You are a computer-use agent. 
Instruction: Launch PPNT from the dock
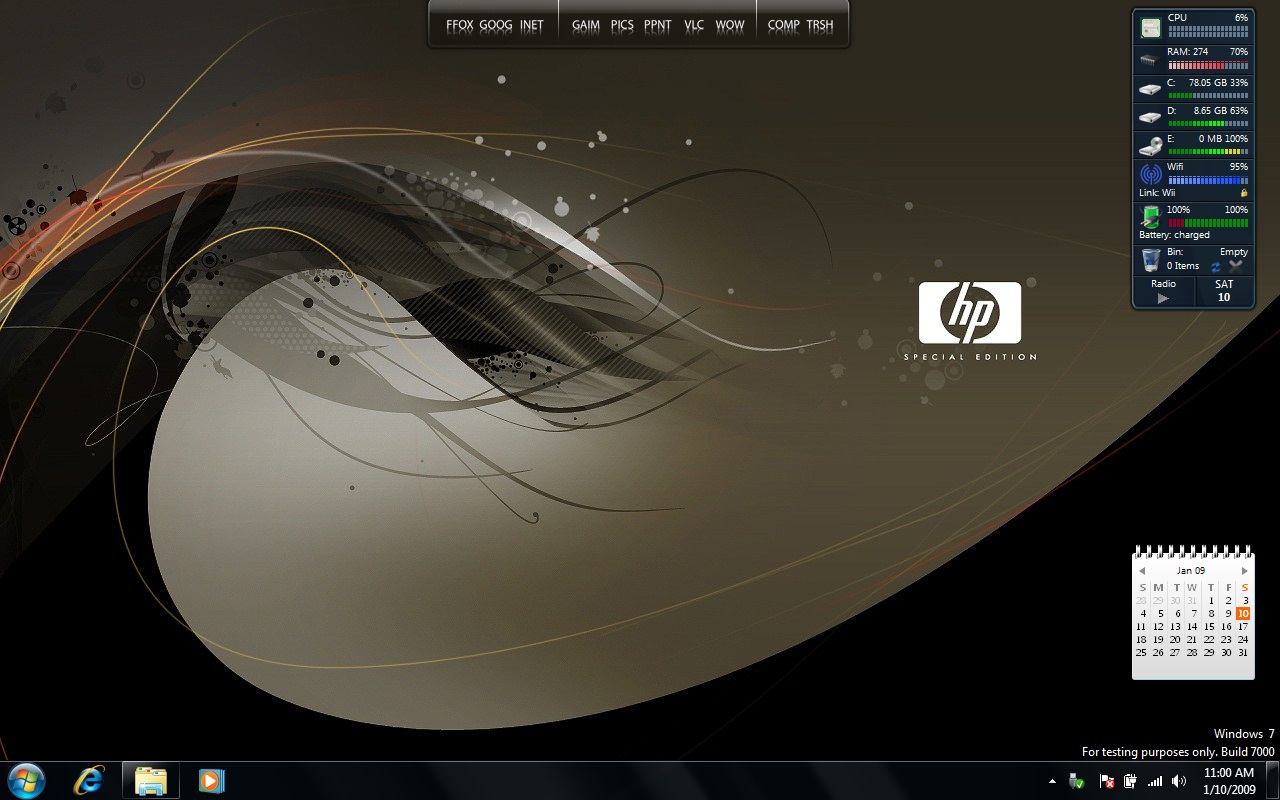click(658, 26)
